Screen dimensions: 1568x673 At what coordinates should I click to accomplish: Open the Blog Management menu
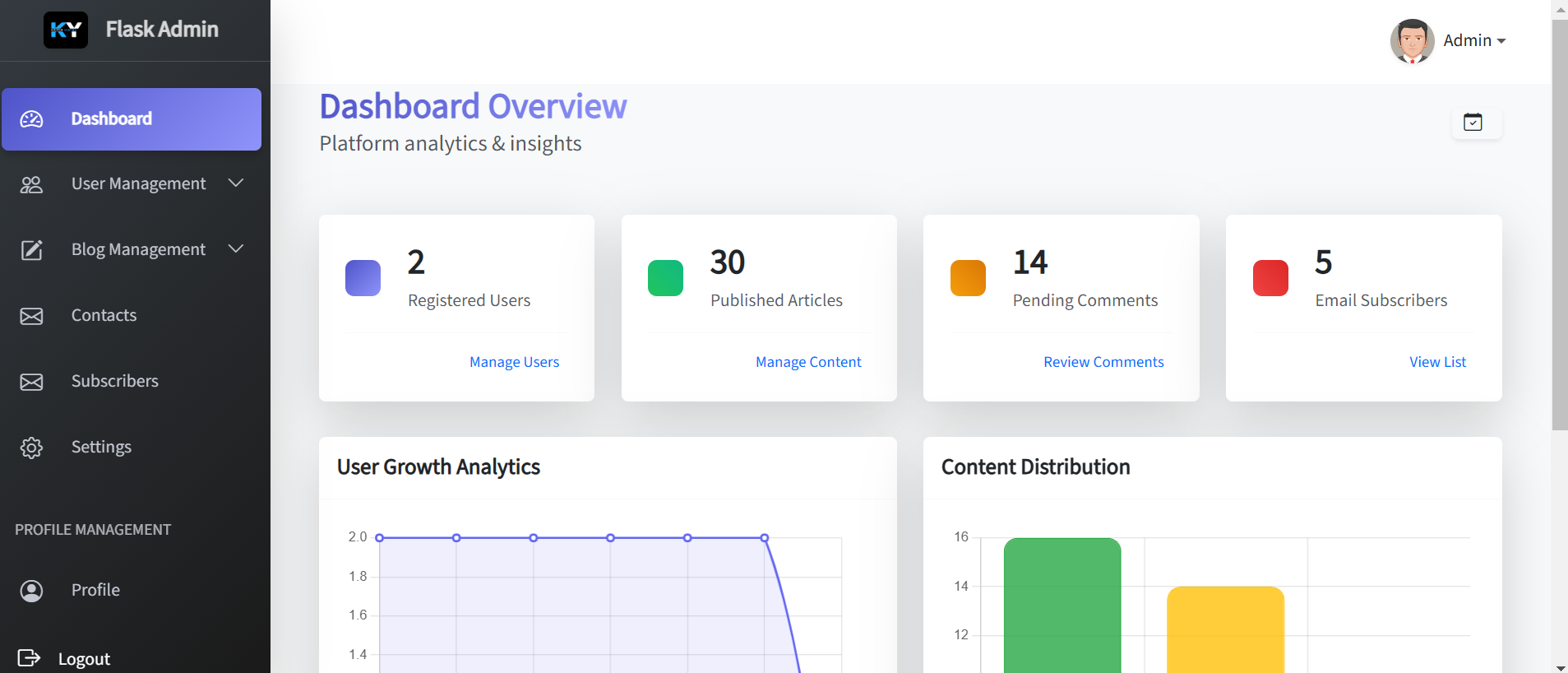point(132,250)
